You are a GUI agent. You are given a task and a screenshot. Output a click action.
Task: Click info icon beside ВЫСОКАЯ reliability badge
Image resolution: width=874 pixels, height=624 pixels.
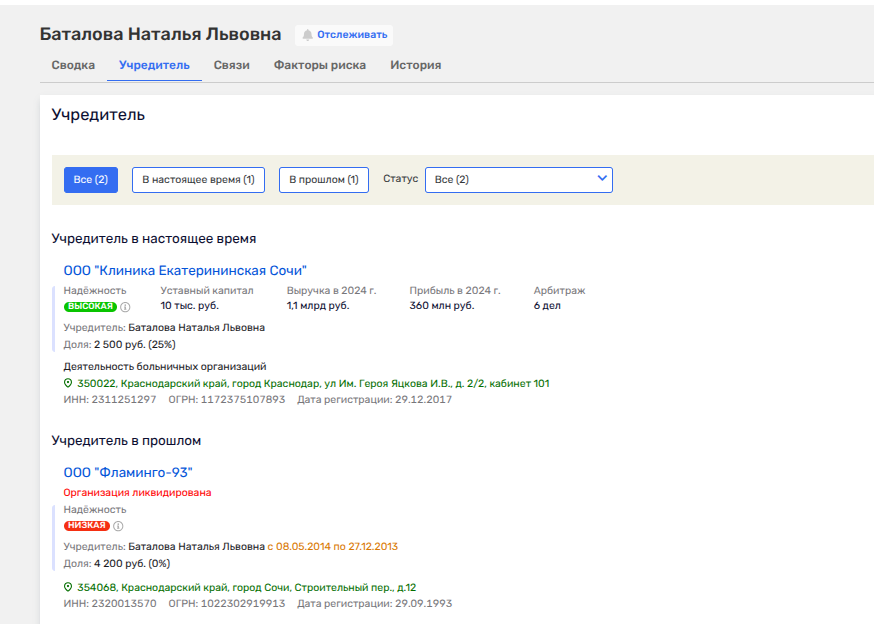point(125,307)
